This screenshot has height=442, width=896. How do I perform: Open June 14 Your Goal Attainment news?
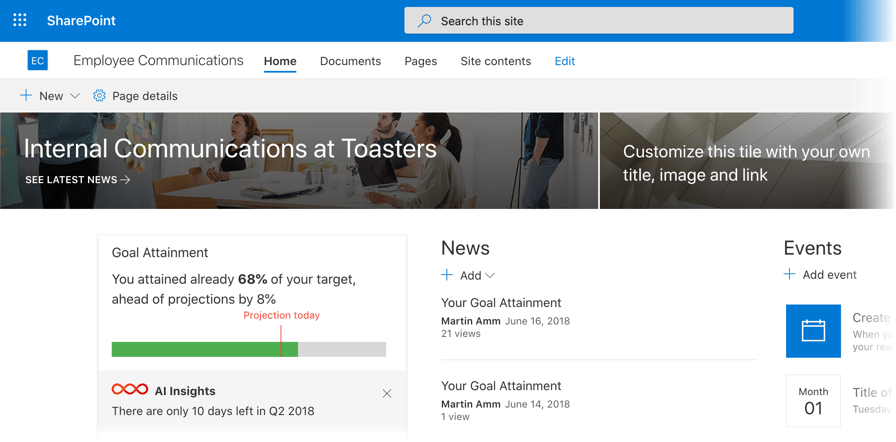pos(501,386)
